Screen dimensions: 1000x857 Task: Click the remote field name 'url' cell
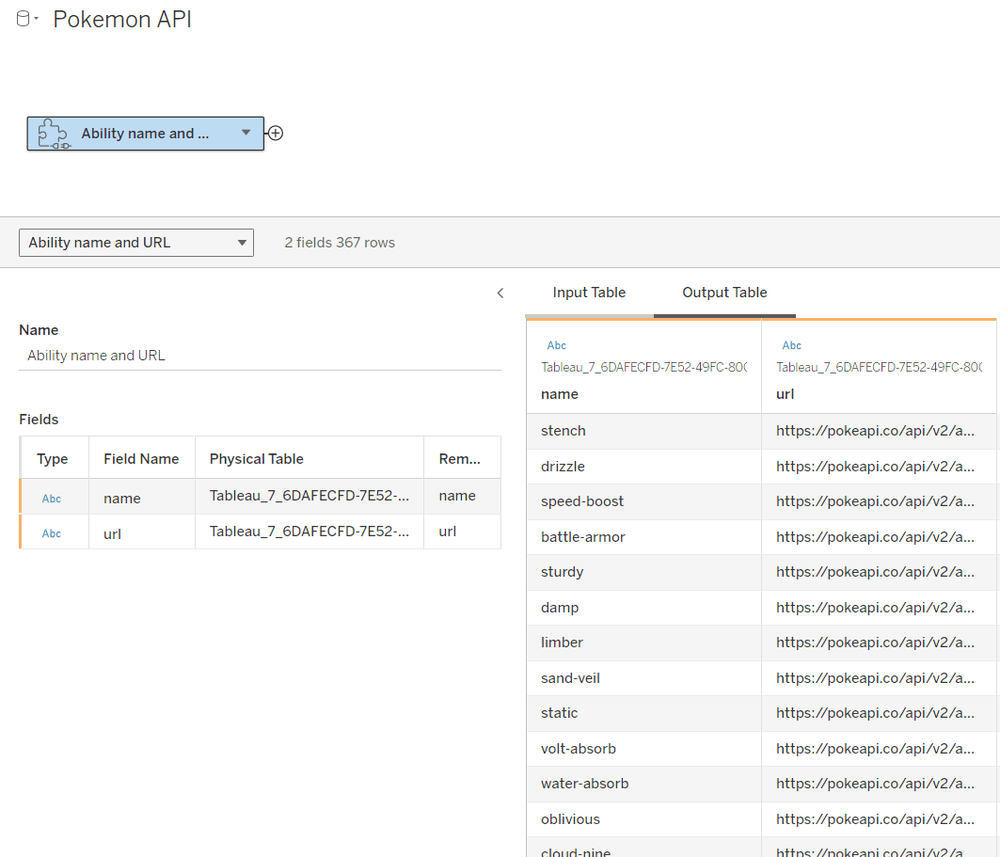click(462, 531)
